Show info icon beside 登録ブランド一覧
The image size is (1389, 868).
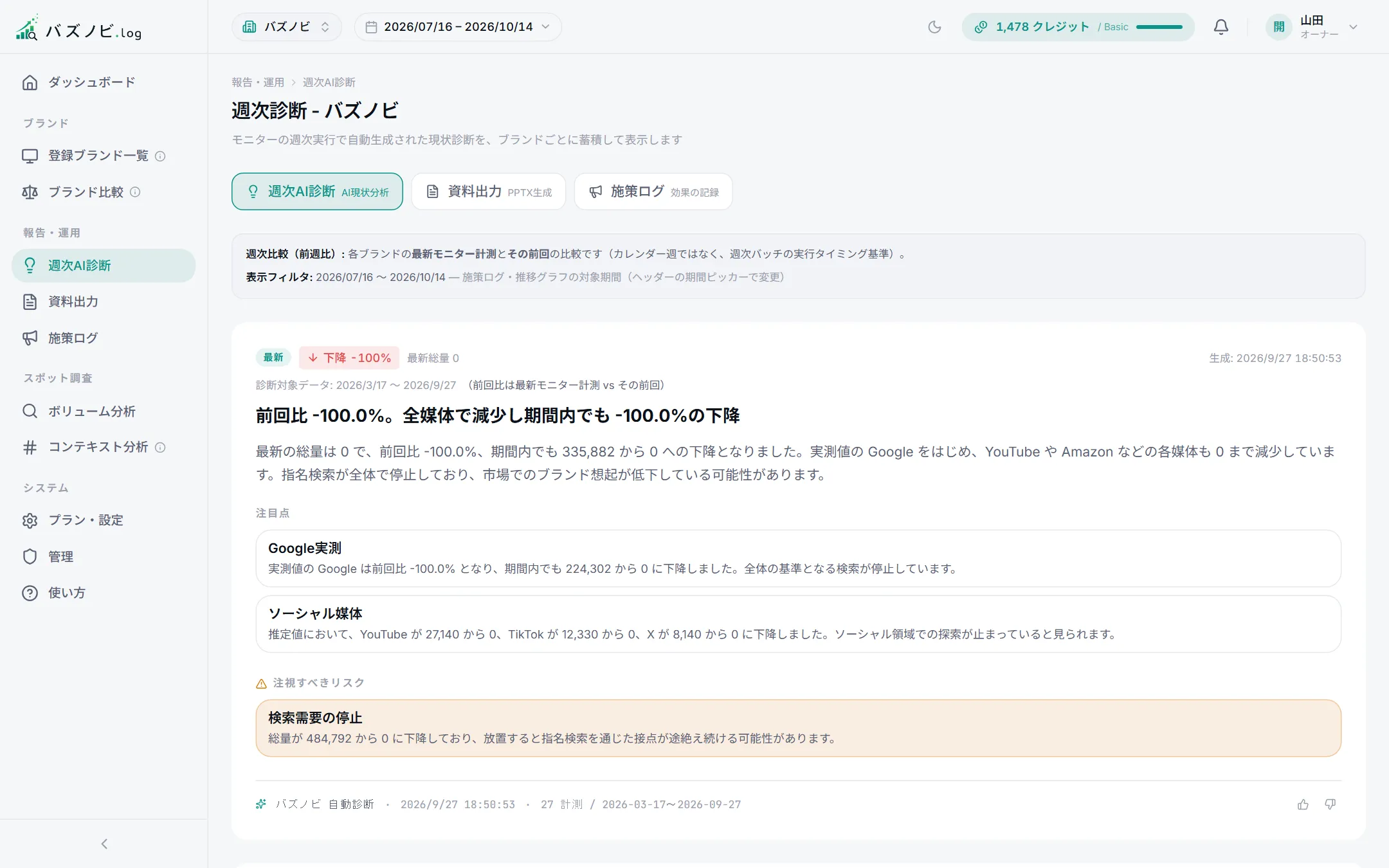pos(161,156)
